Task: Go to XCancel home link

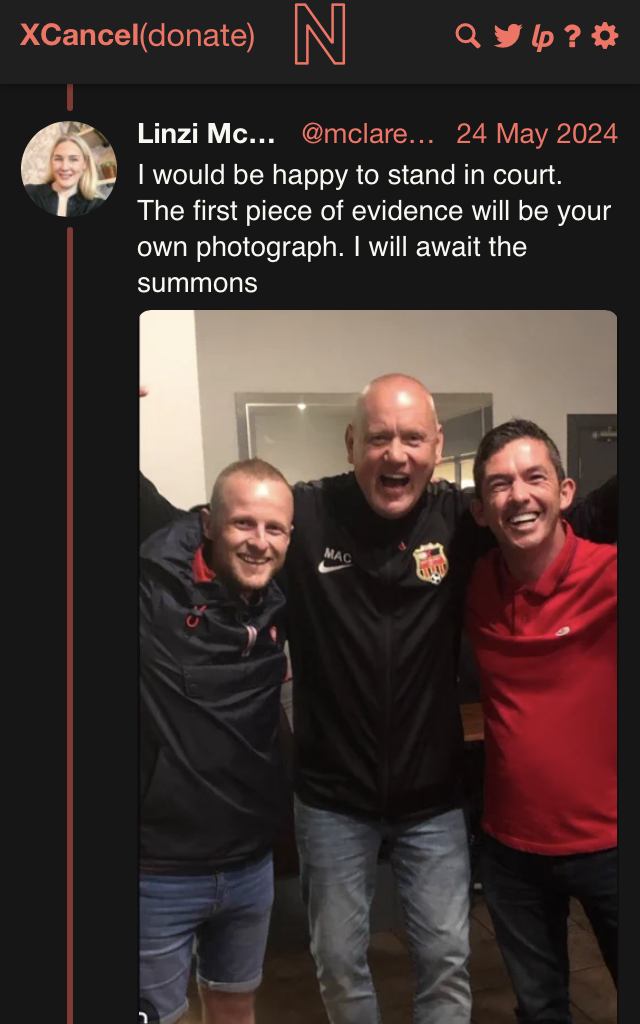Action: point(79,35)
